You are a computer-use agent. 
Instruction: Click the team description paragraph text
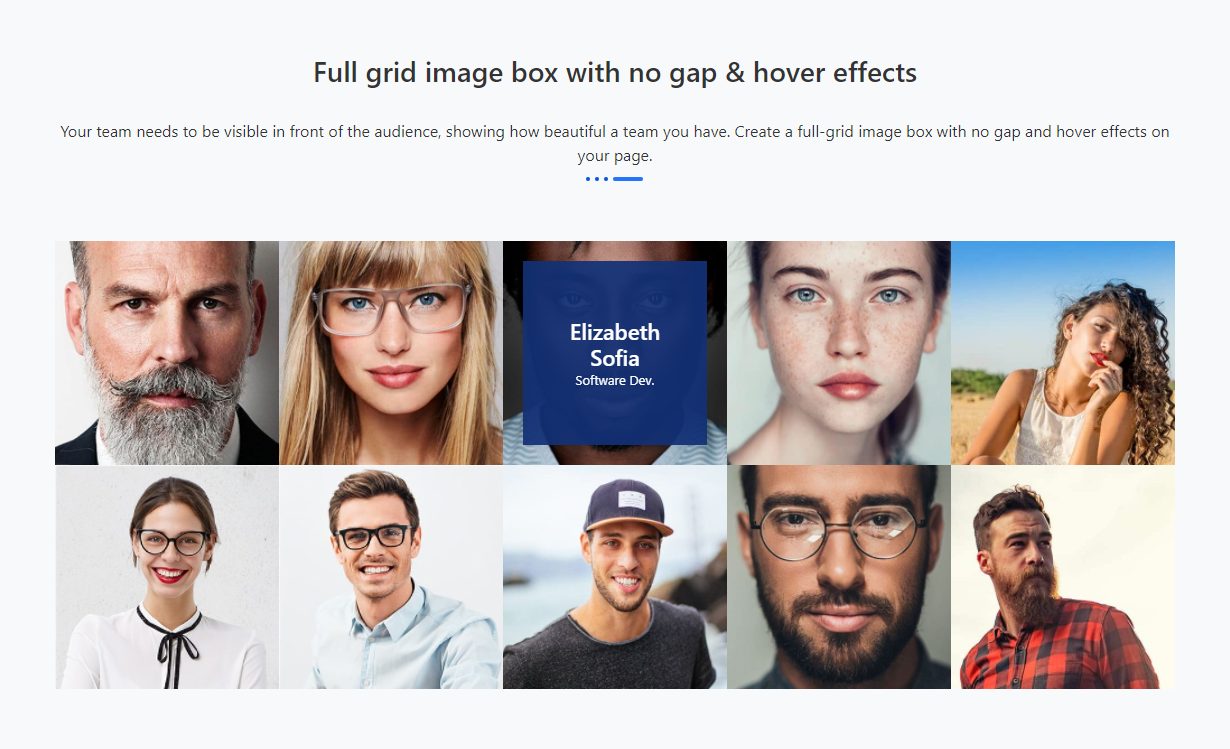point(615,144)
